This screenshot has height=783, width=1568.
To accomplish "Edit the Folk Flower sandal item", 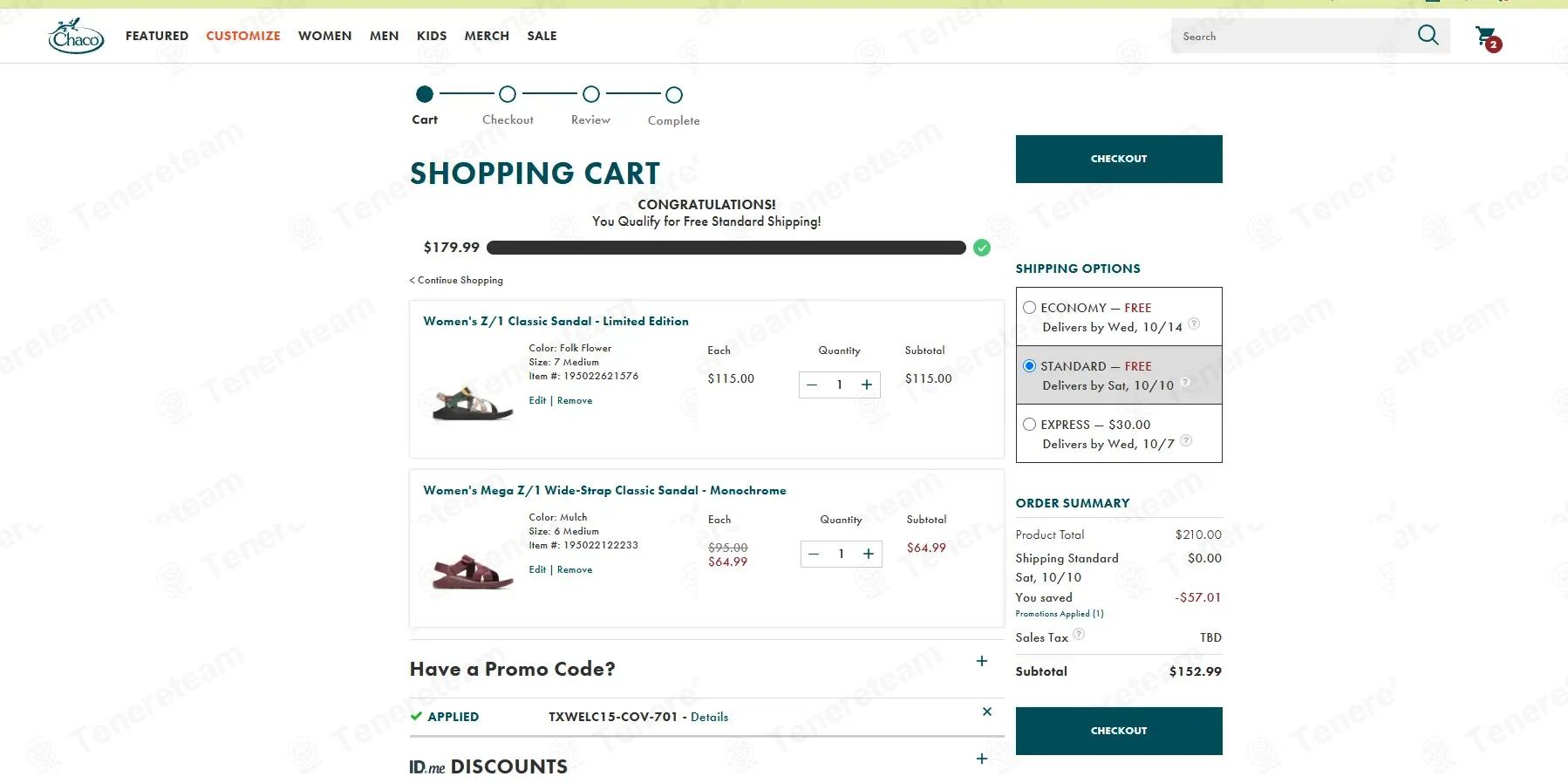I will [537, 400].
